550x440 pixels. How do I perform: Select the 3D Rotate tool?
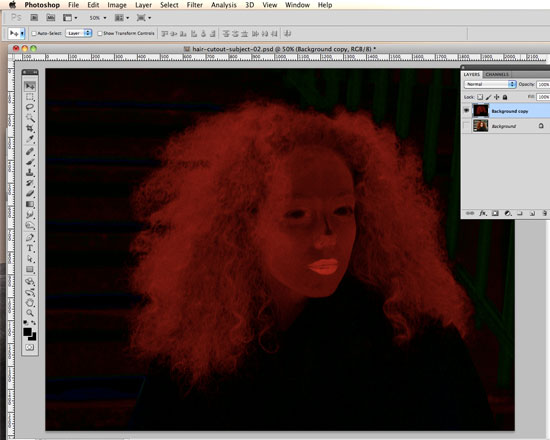click(30, 282)
